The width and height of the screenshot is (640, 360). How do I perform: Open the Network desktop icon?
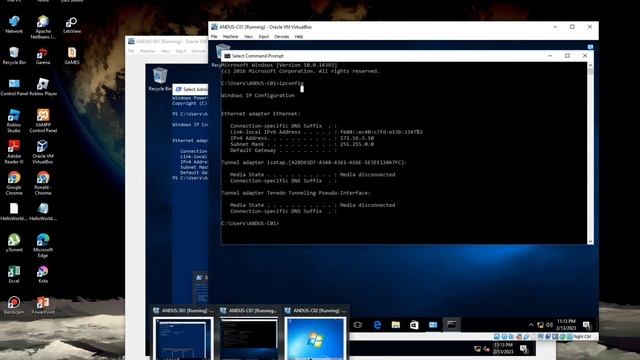click(14, 24)
